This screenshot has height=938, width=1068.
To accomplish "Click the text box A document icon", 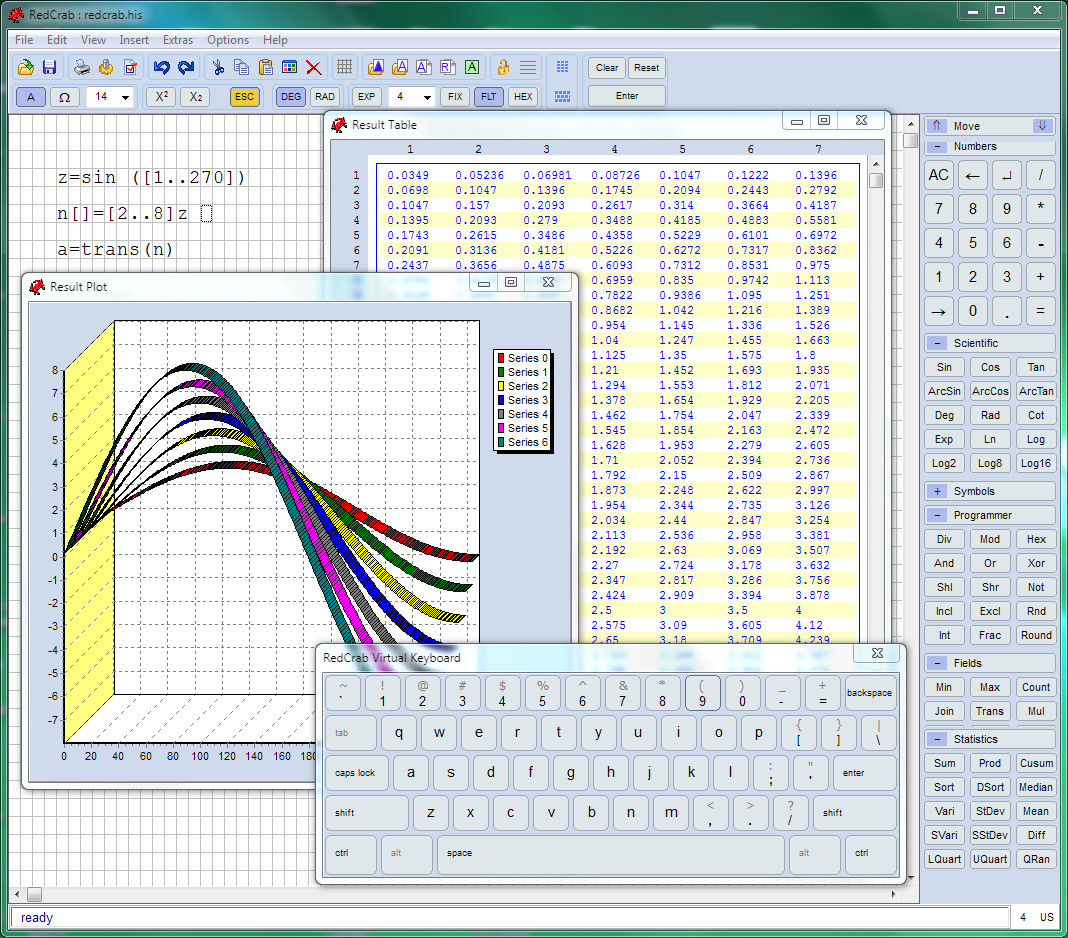I will click(424, 67).
